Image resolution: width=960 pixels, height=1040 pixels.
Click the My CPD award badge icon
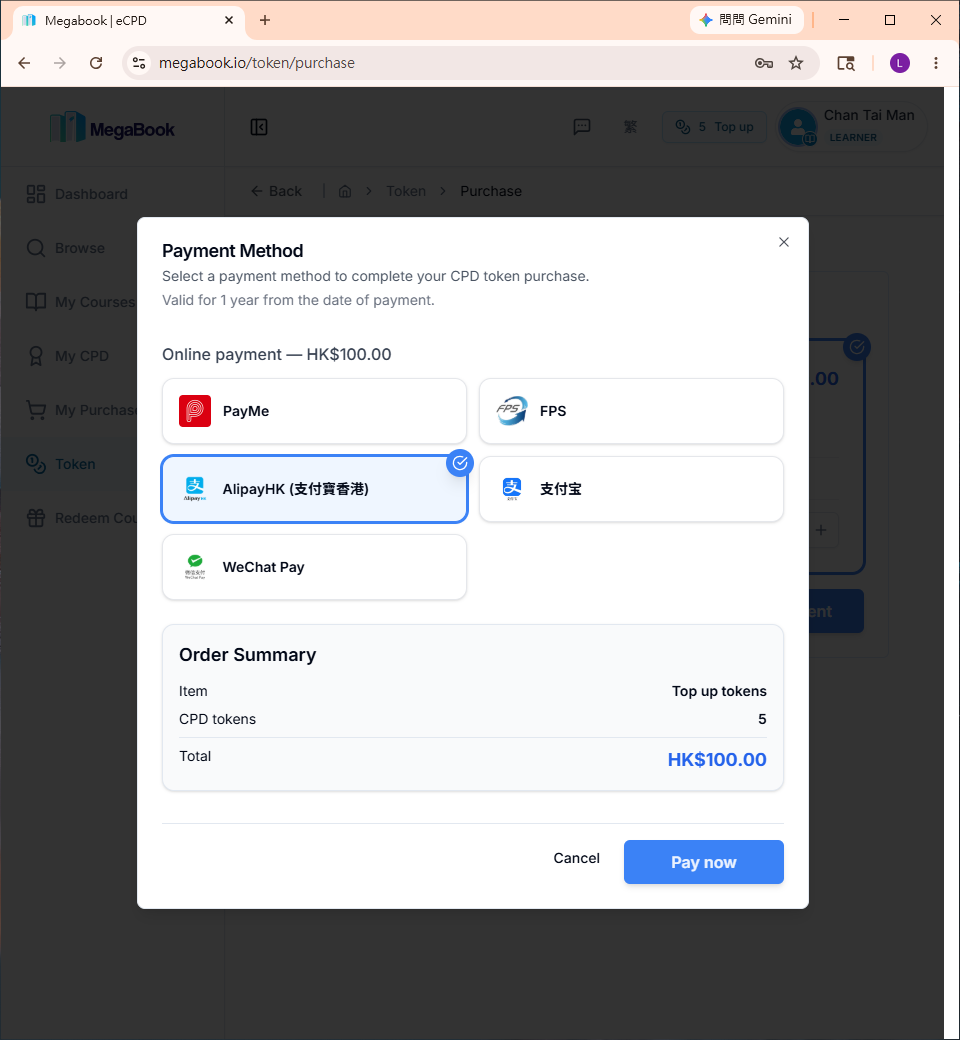[36, 356]
